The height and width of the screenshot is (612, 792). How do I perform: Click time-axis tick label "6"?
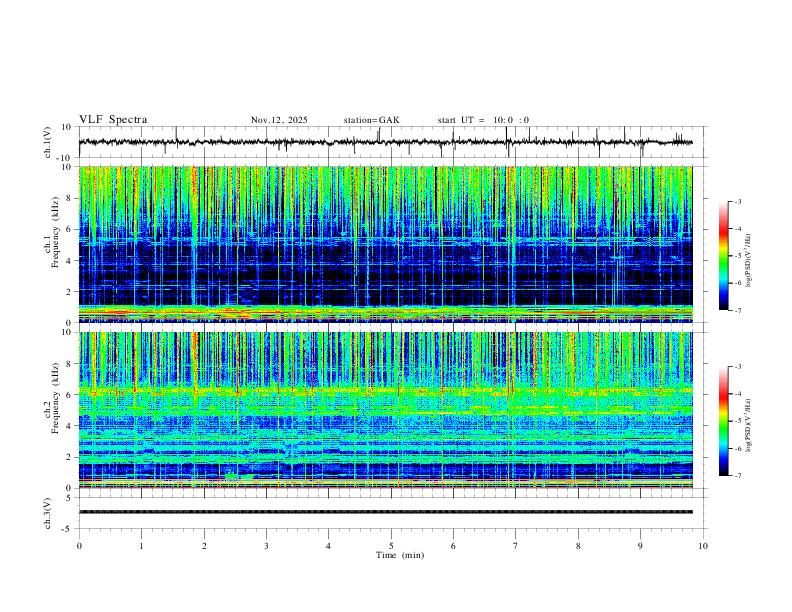(x=453, y=546)
